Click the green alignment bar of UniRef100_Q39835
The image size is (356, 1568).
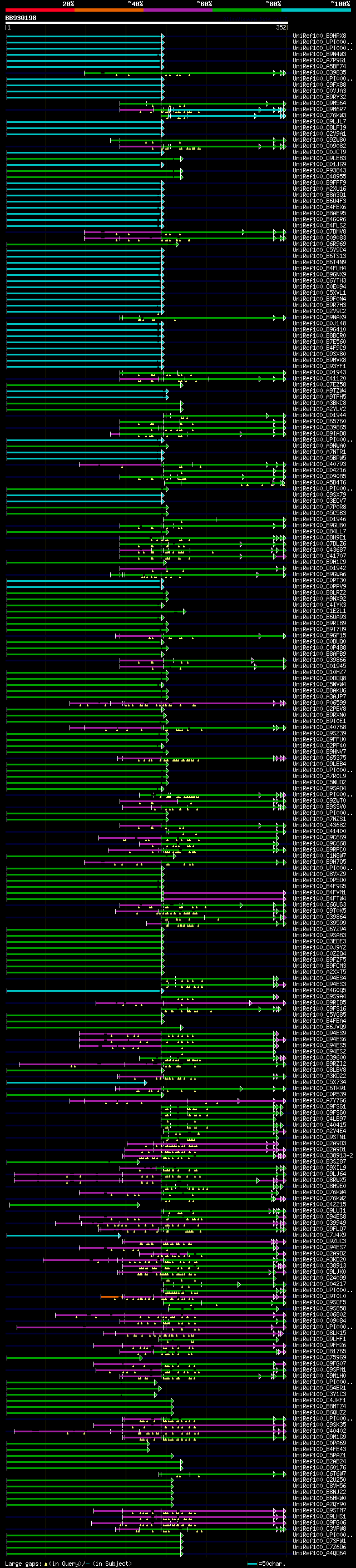click(x=185, y=73)
